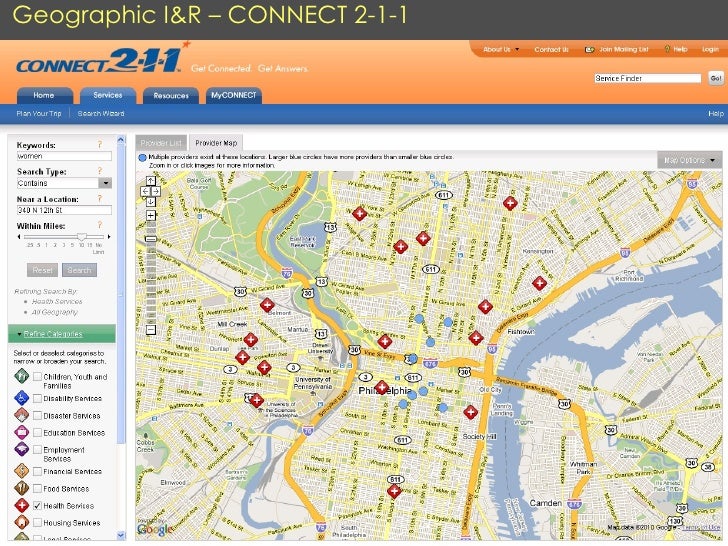Pan the map up with arrow control

(x=151, y=181)
